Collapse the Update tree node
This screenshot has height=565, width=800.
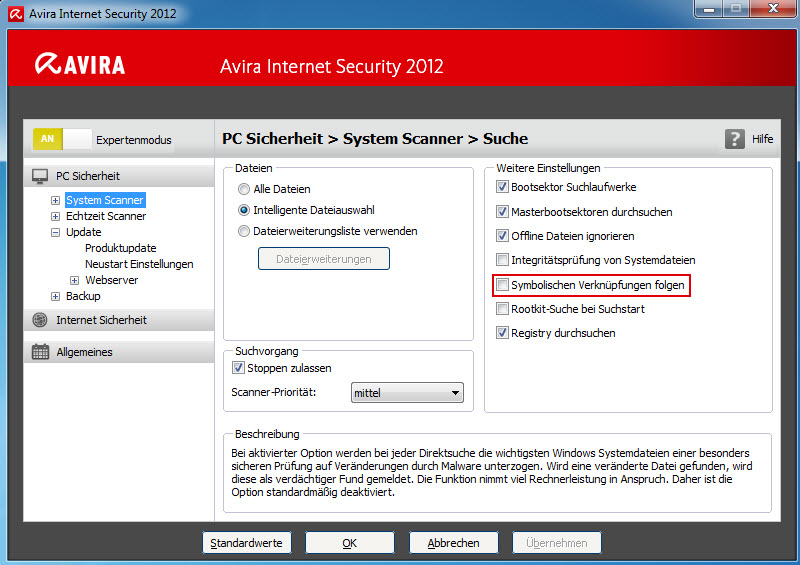(55, 232)
